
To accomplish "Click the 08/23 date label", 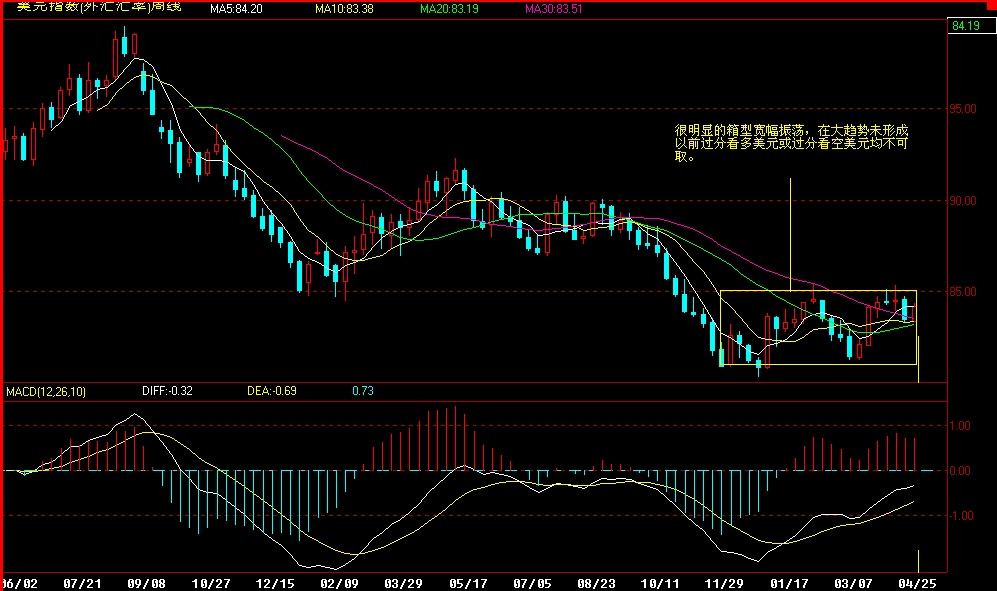I will [596, 583].
